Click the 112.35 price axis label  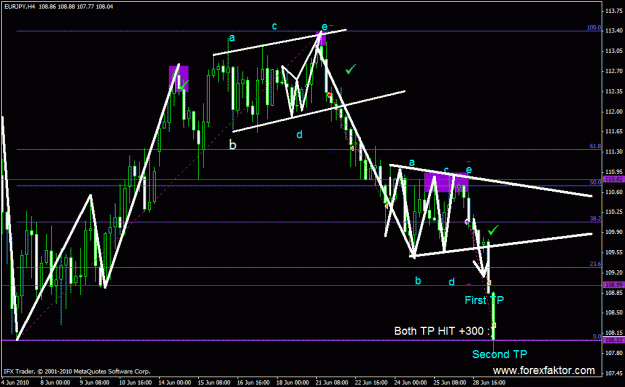[614, 91]
